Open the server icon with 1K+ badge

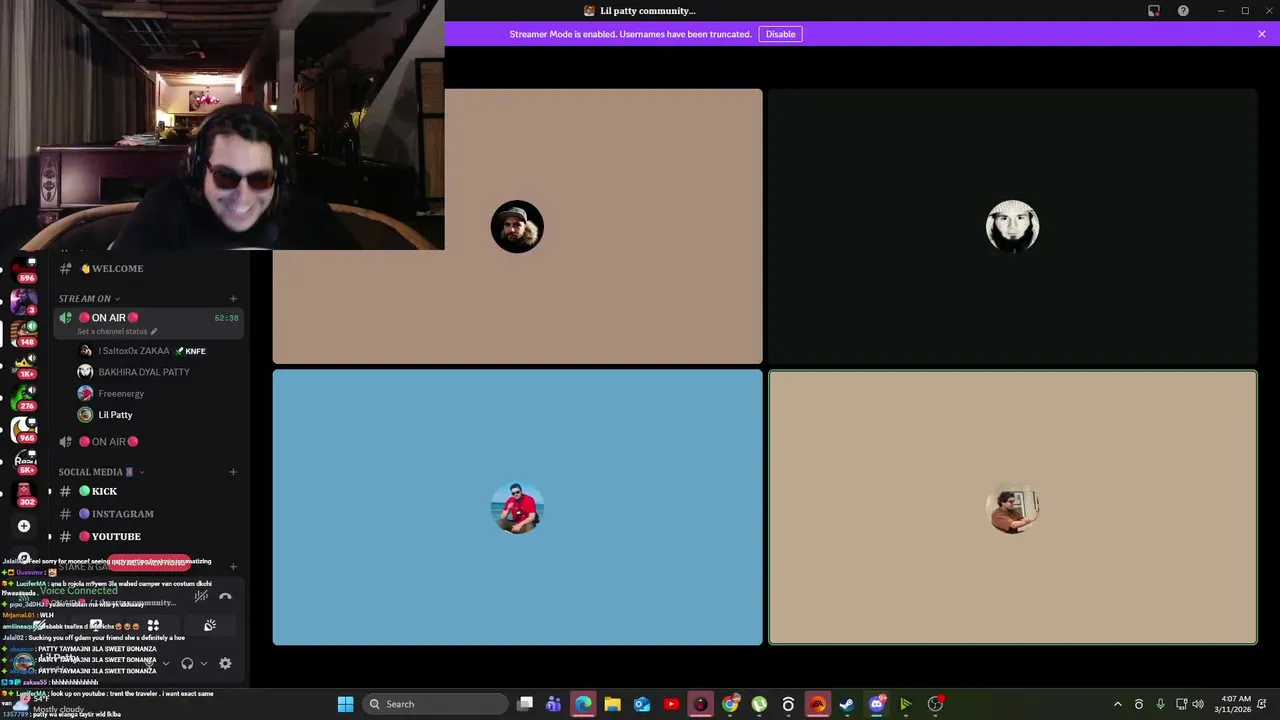coord(24,364)
